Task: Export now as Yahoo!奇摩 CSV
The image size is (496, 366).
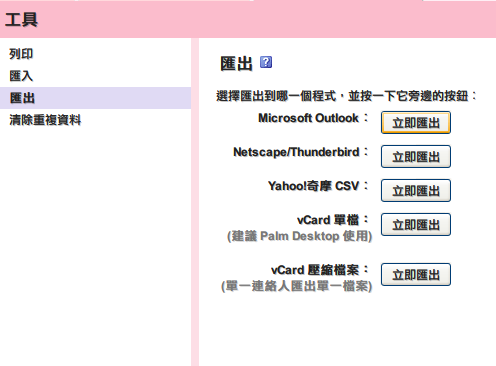Action: 416,191
